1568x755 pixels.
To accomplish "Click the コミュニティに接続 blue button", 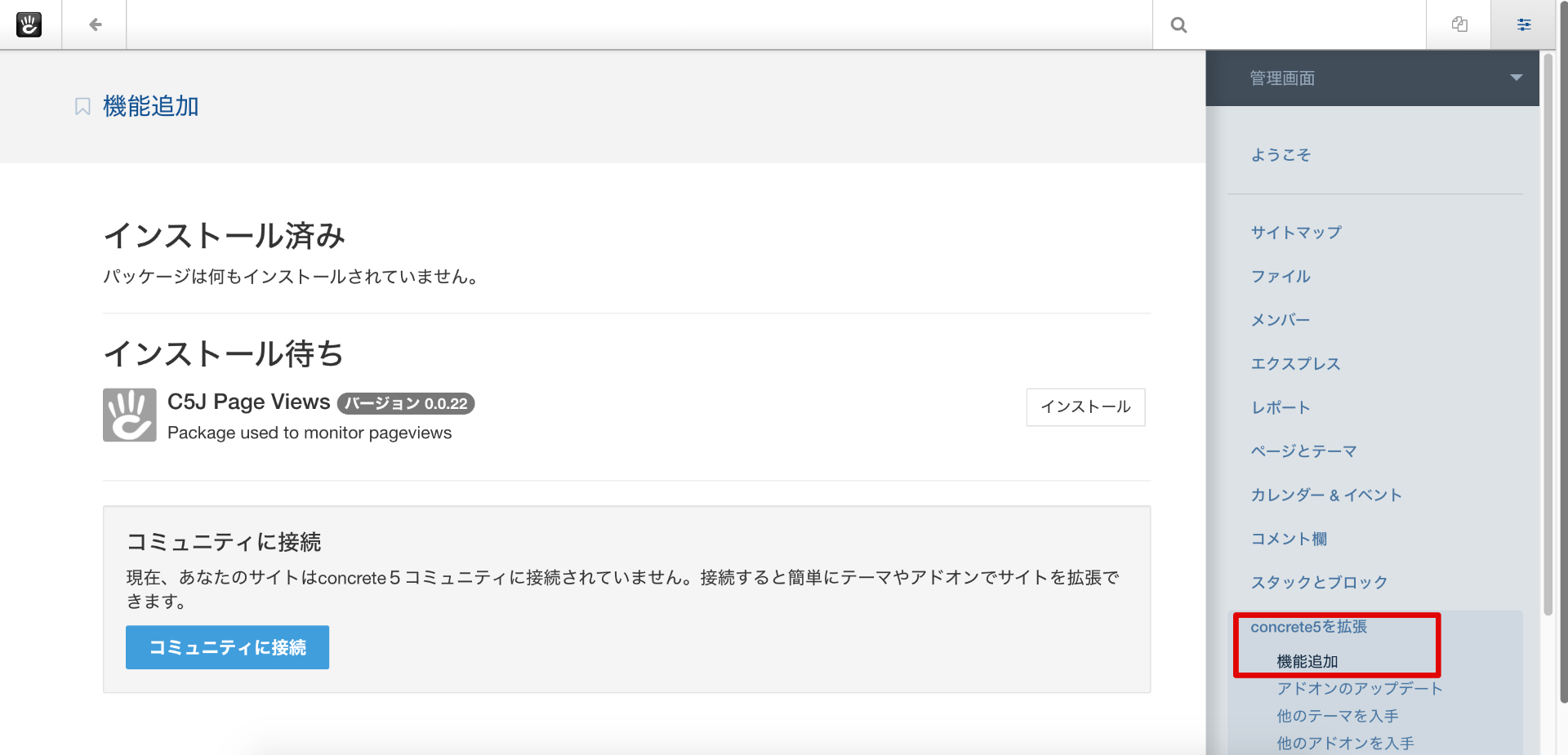I will 227,647.
